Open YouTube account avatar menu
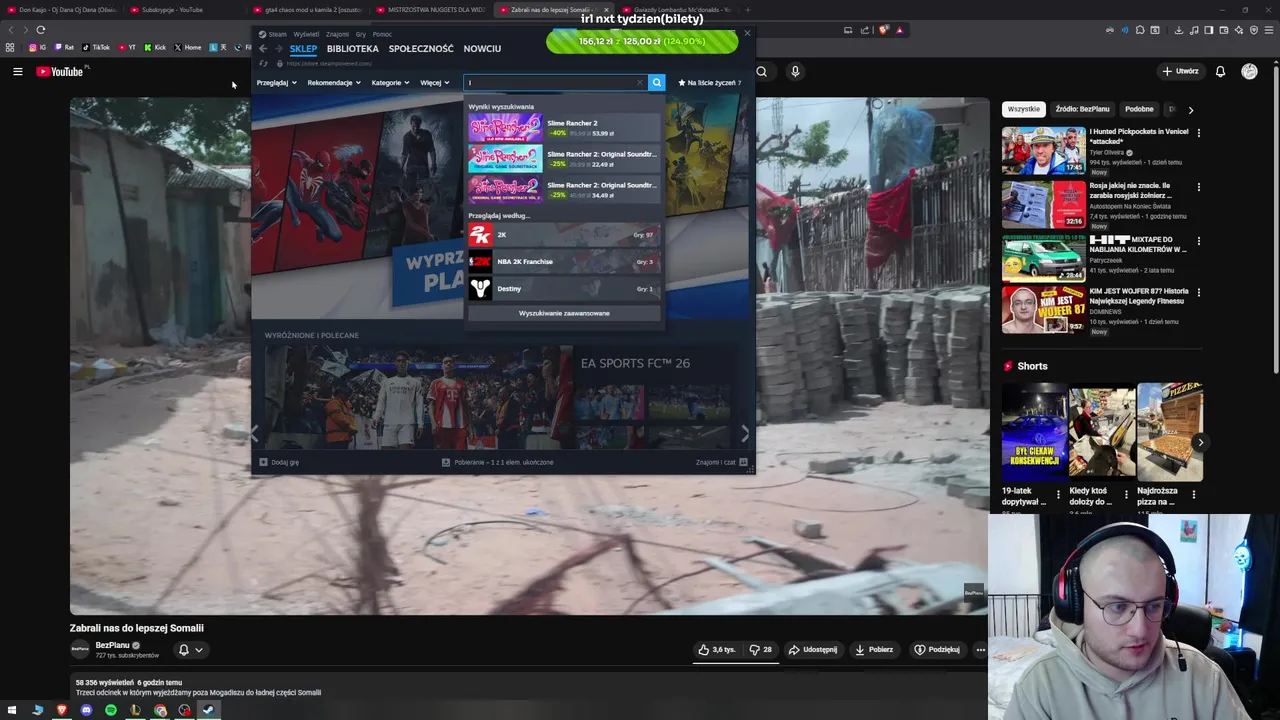 coord(1249,71)
